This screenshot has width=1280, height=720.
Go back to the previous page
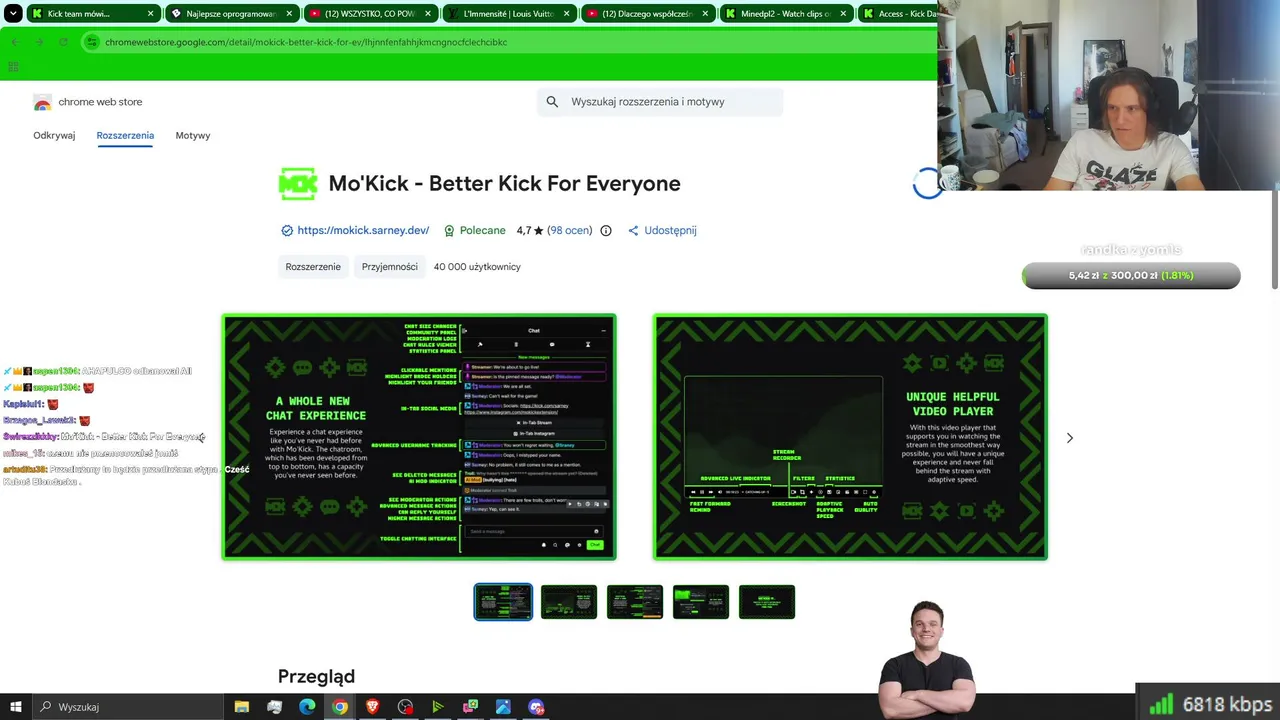pos(15,42)
